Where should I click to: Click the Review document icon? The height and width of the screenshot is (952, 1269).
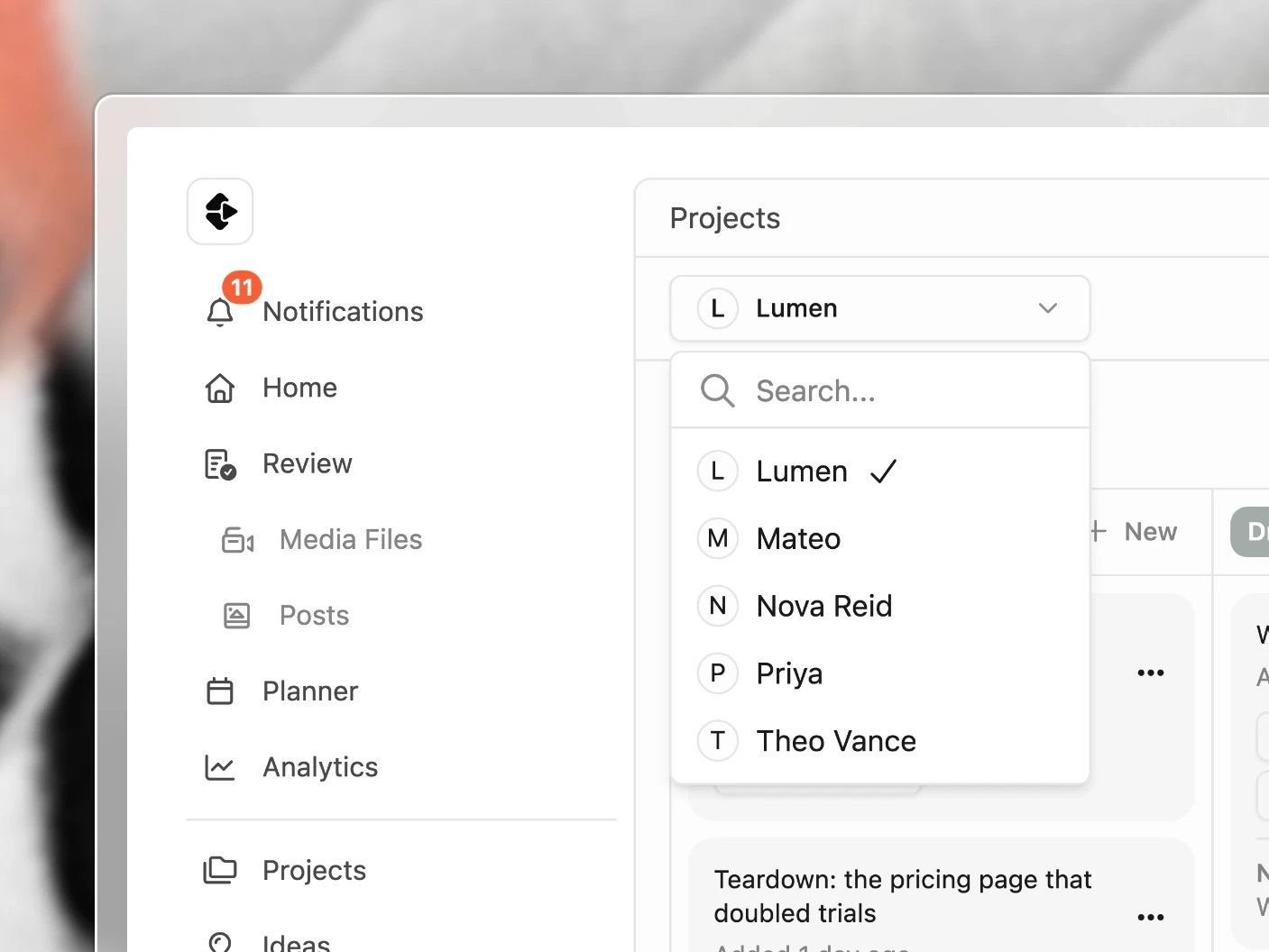coord(220,464)
